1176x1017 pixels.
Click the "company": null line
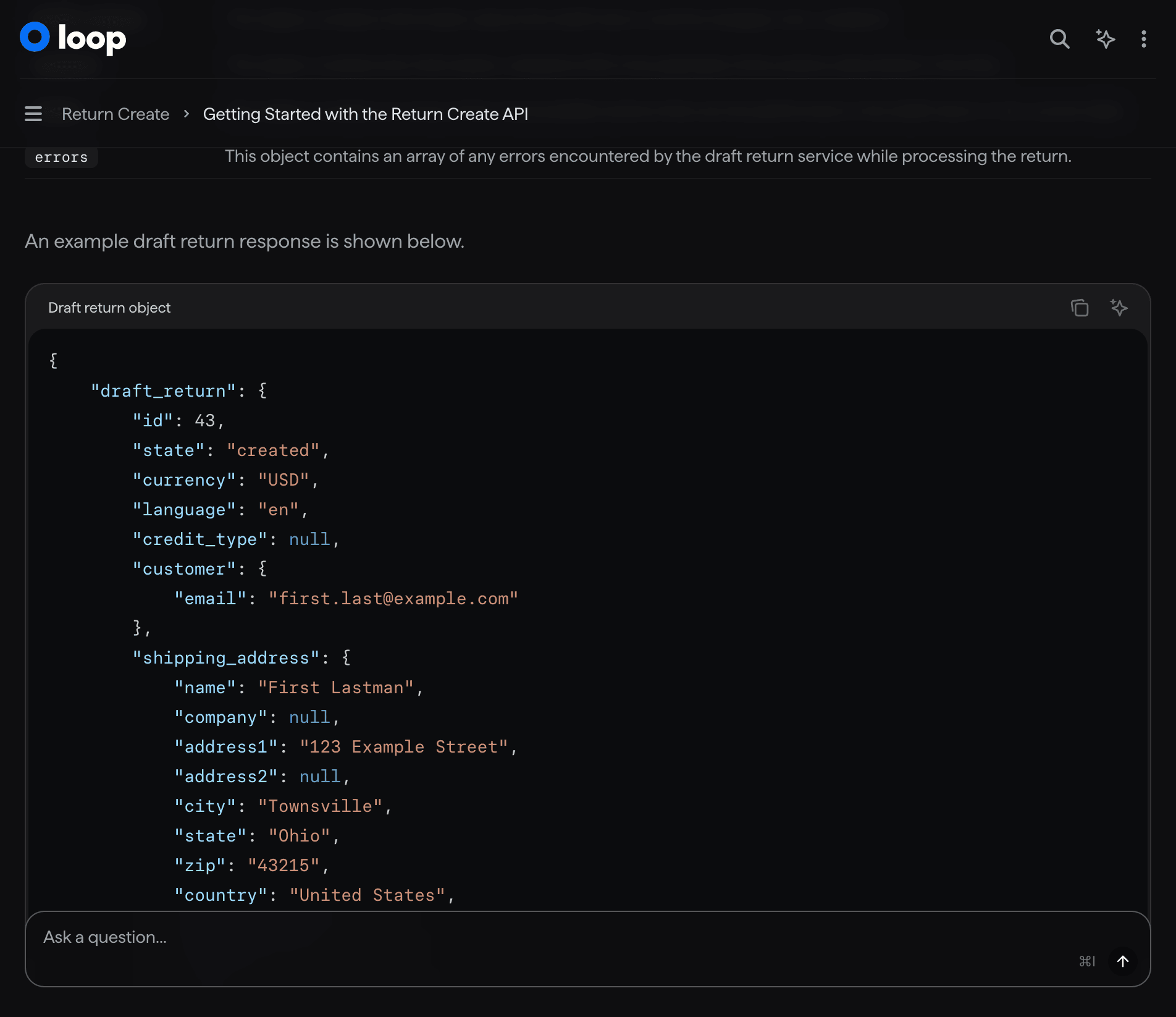pyautogui.click(x=257, y=717)
